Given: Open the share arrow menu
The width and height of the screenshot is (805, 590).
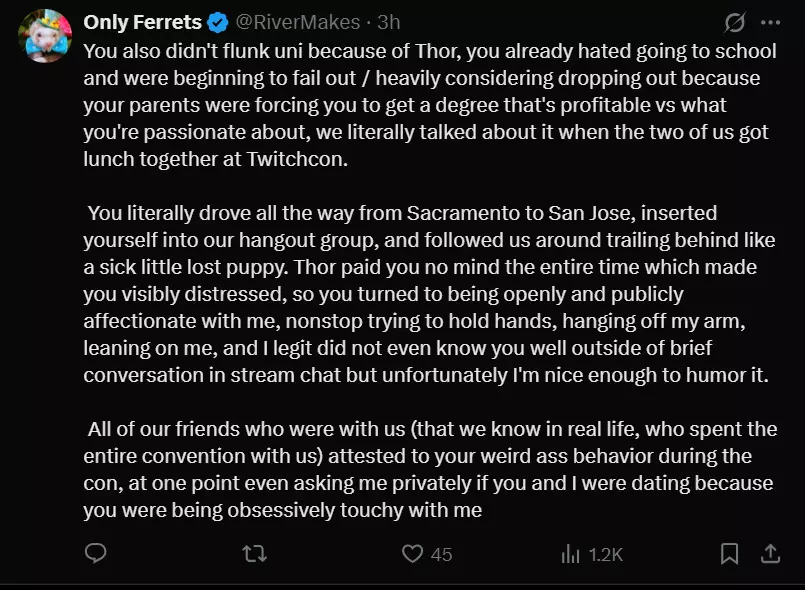Looking at the screenshot, I should pos(771,554).
